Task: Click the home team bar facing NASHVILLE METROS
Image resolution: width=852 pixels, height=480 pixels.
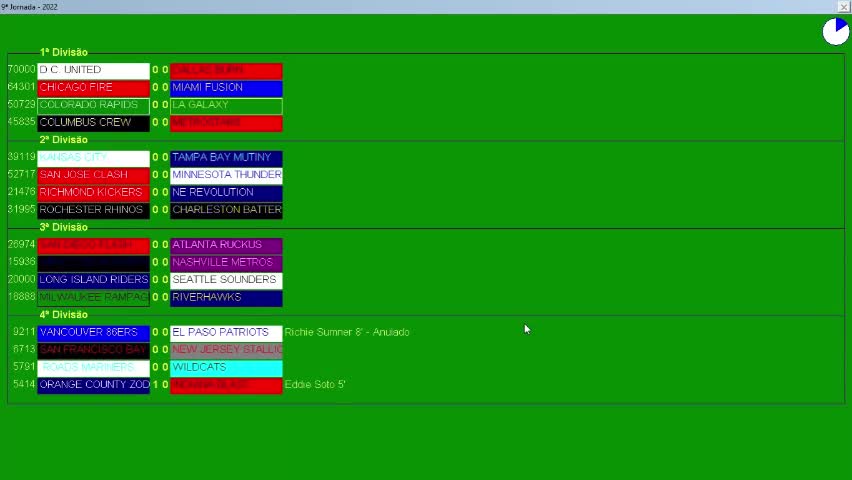Action: [x=93, y=263]
